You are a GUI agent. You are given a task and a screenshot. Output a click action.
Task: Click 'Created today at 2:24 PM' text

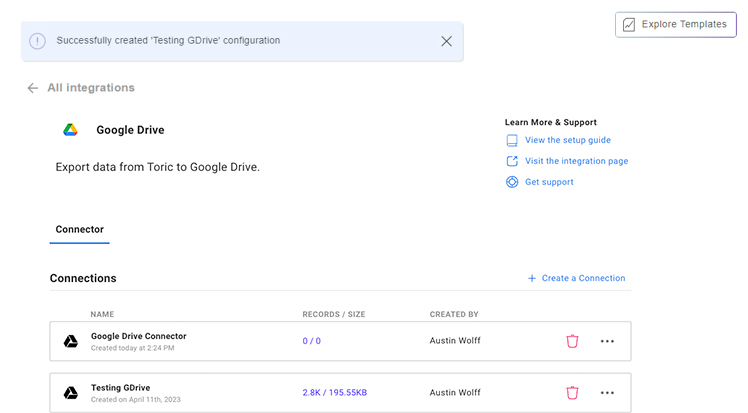click(x=133, y=348)
